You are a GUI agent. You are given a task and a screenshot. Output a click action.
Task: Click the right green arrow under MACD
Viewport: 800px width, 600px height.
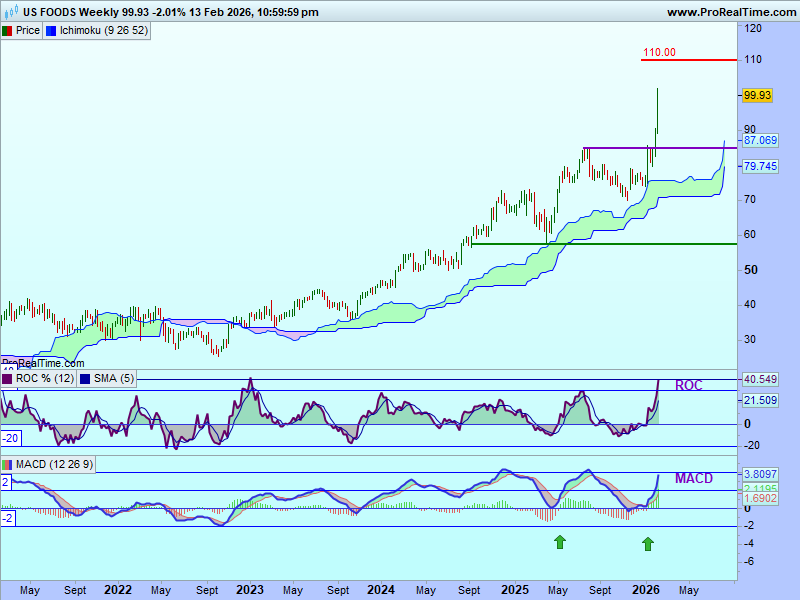pos(647,543)
